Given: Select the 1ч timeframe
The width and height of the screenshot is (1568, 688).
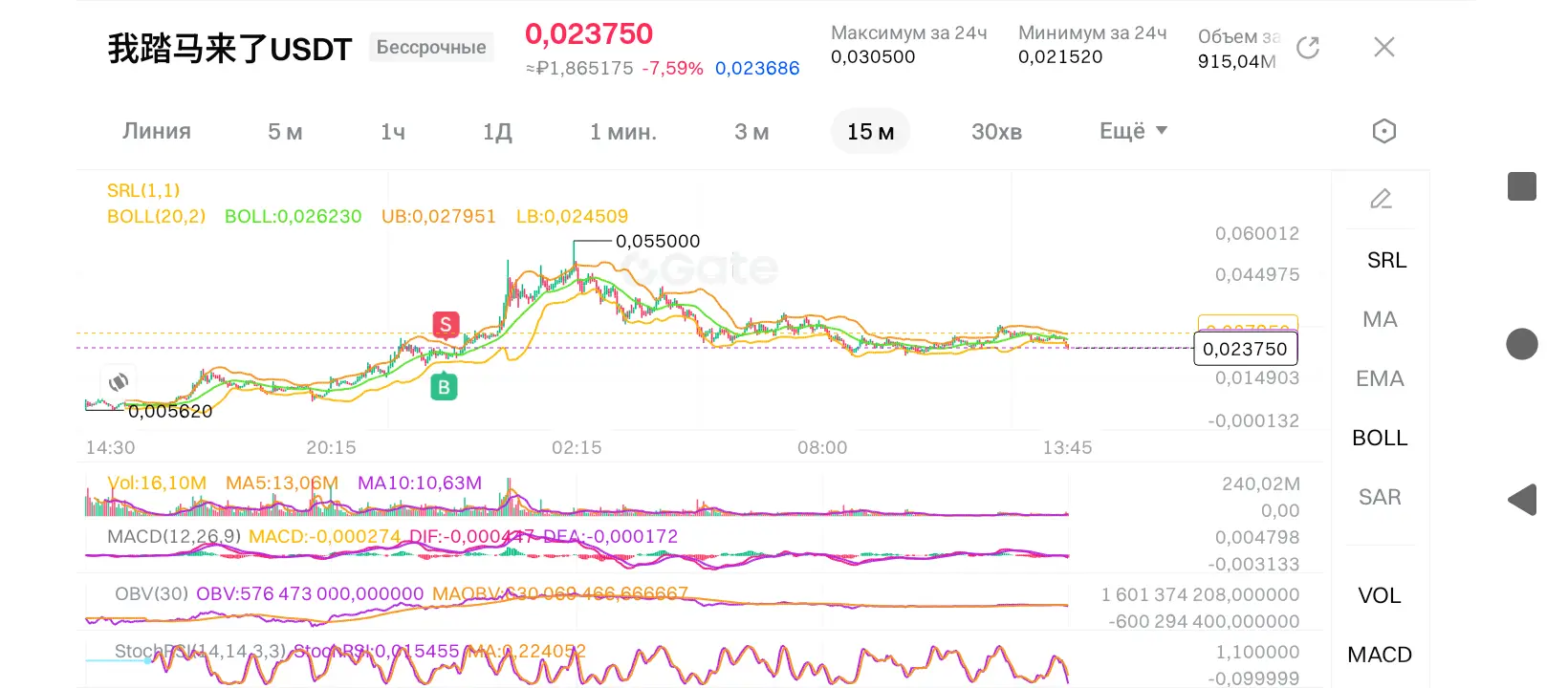Looking at the screenshot, I should 393,132.
